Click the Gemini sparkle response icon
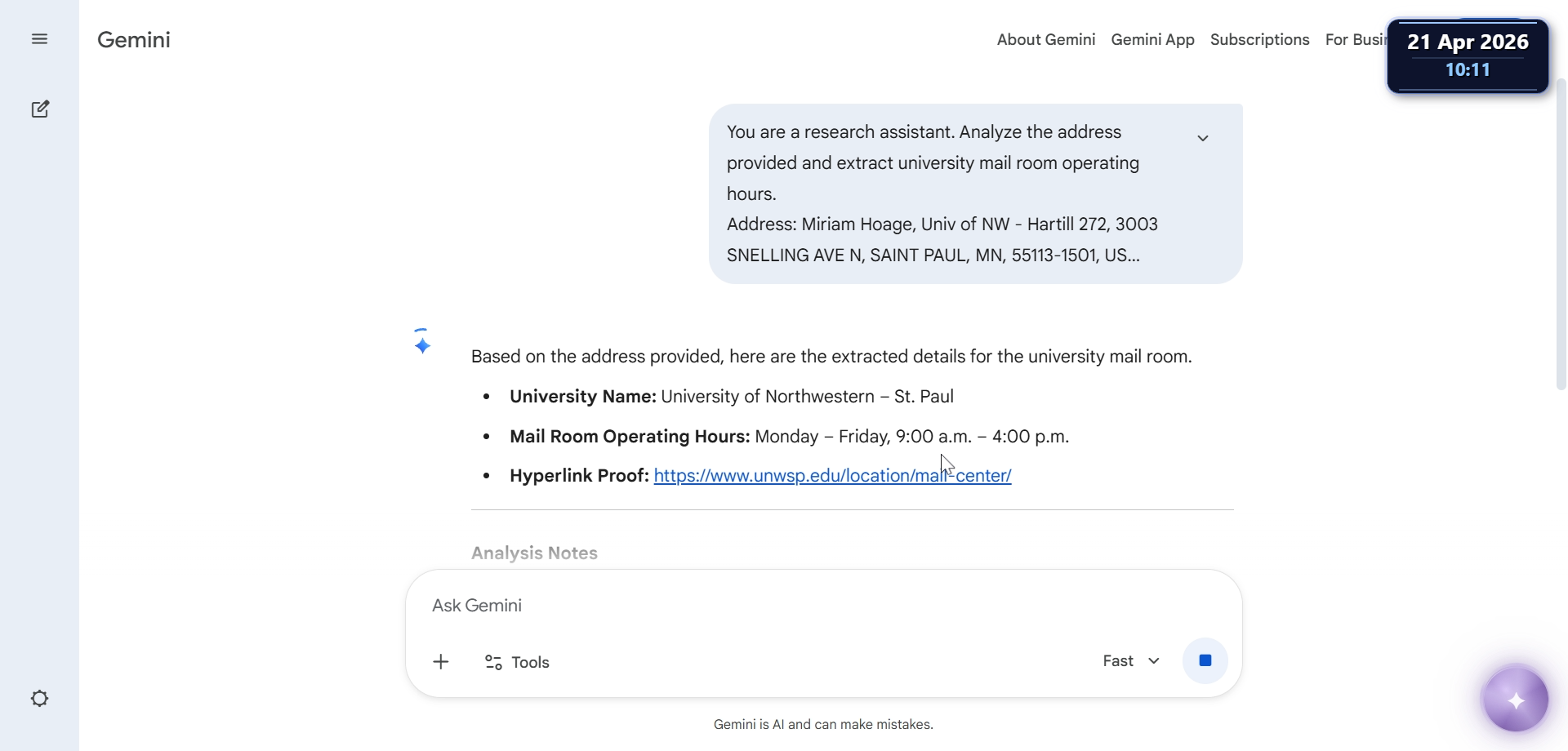This screenshot has width=1568, height=751. pos(422,345)
